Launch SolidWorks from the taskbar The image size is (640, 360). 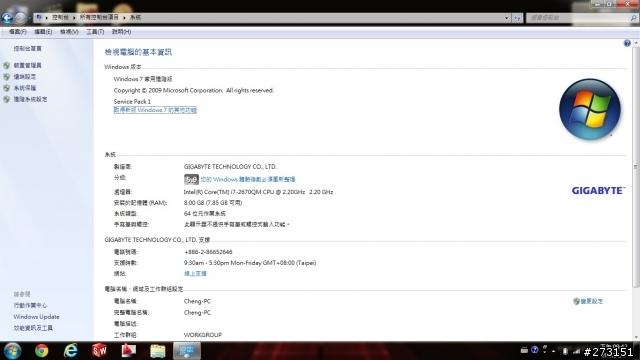click(x=99, y=351)
